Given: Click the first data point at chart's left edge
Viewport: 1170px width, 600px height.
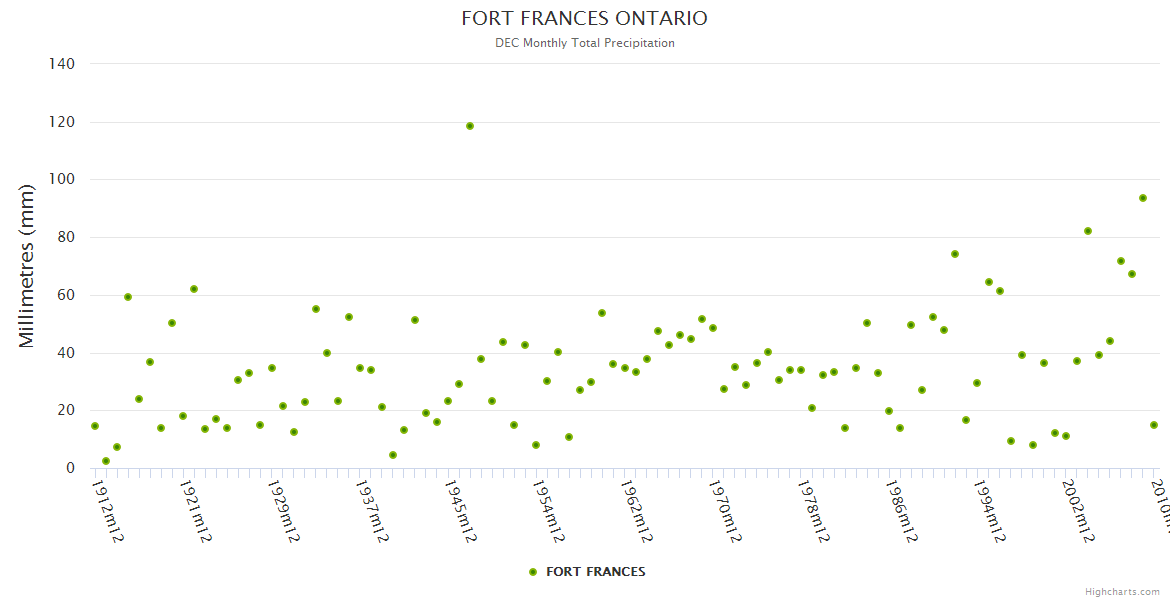Looking at the screenshot, I should (95, 426).
